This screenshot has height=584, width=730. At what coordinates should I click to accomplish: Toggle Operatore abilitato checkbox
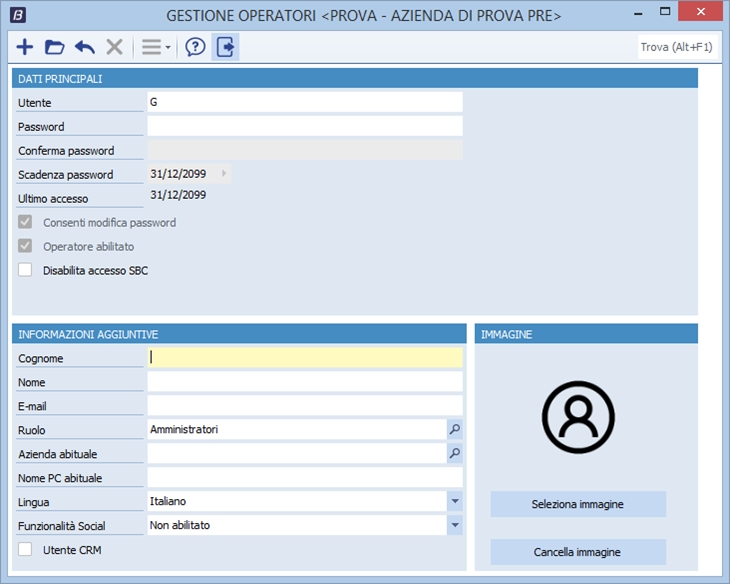coord(26,246)
